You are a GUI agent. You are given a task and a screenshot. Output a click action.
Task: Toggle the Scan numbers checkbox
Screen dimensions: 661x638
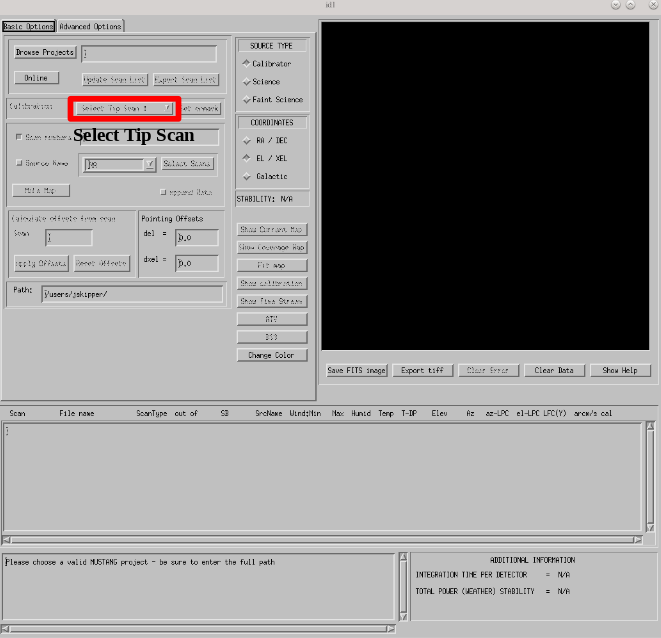click(19, 137)
